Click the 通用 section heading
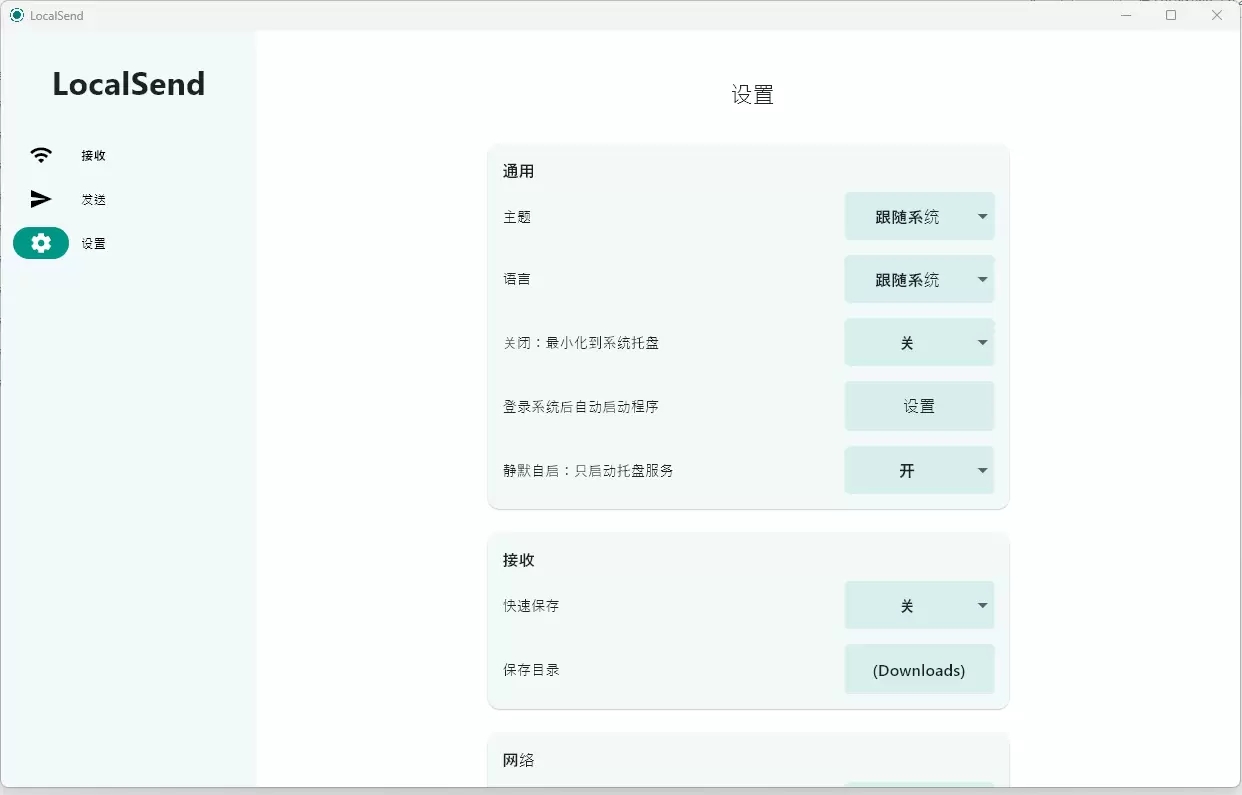Viewport: 1242px width, 795px height. (519, 171)
